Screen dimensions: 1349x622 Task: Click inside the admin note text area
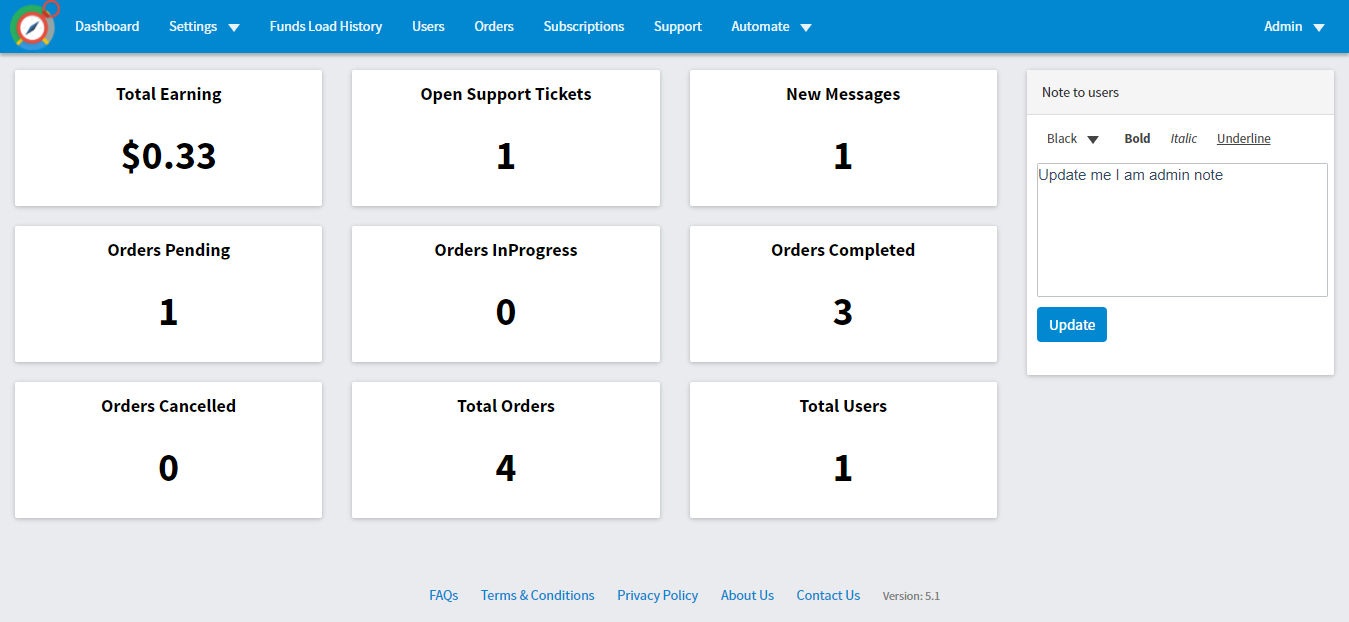point(1182,230)
